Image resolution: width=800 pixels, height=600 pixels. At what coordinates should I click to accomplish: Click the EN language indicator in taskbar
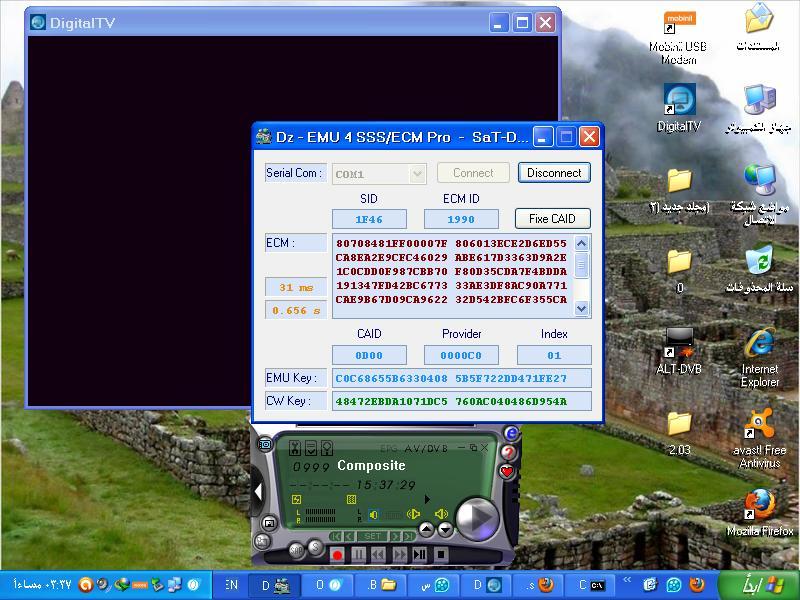(231, 585)
